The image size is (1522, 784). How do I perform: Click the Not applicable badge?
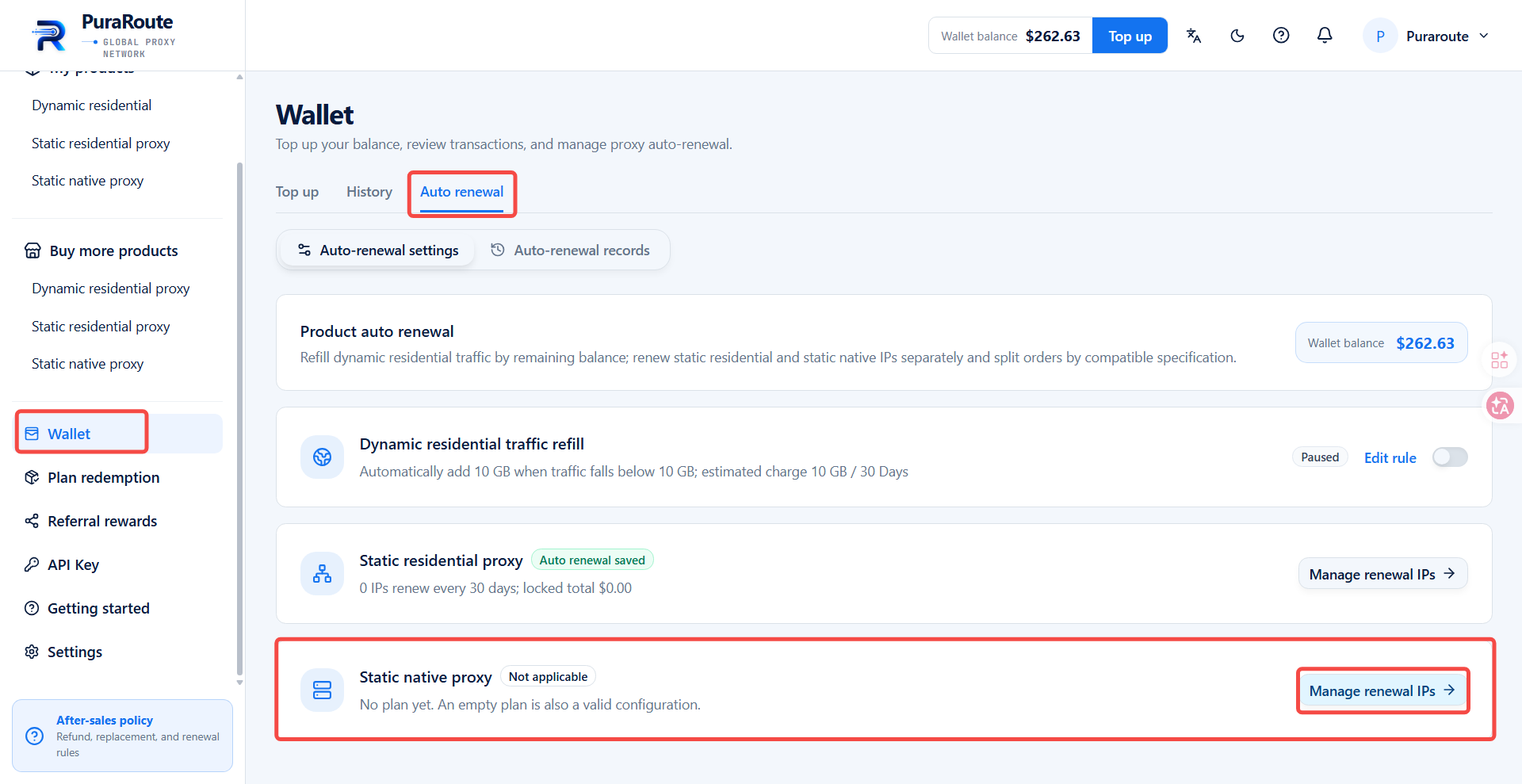(548, 677)
